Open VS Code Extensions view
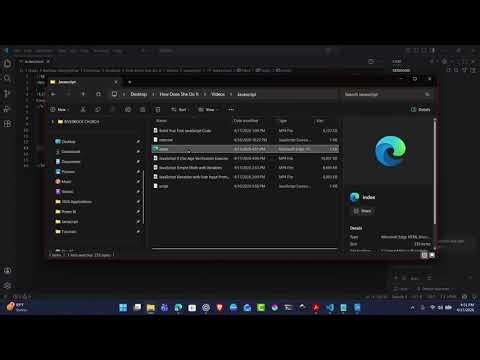Viewport: 480px width, 360px height. pyautogui.click(x=7, y=124)
